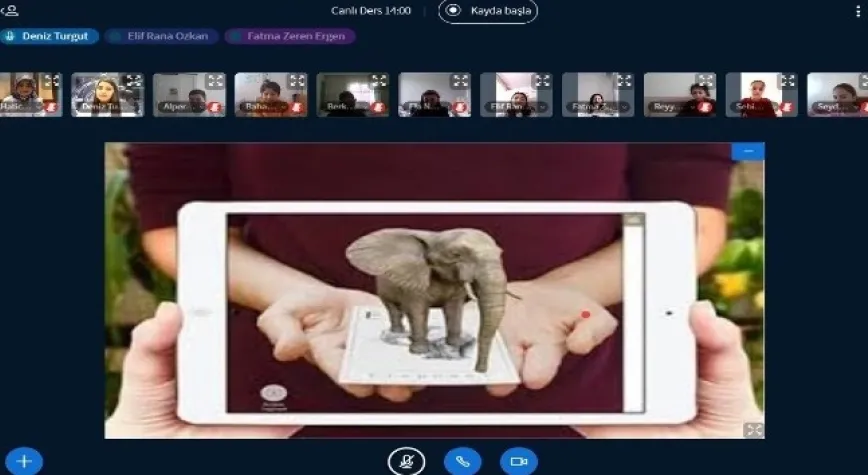Open the users list panel icon
Viewport: 868px width, 475px height.
coord(12,10)
